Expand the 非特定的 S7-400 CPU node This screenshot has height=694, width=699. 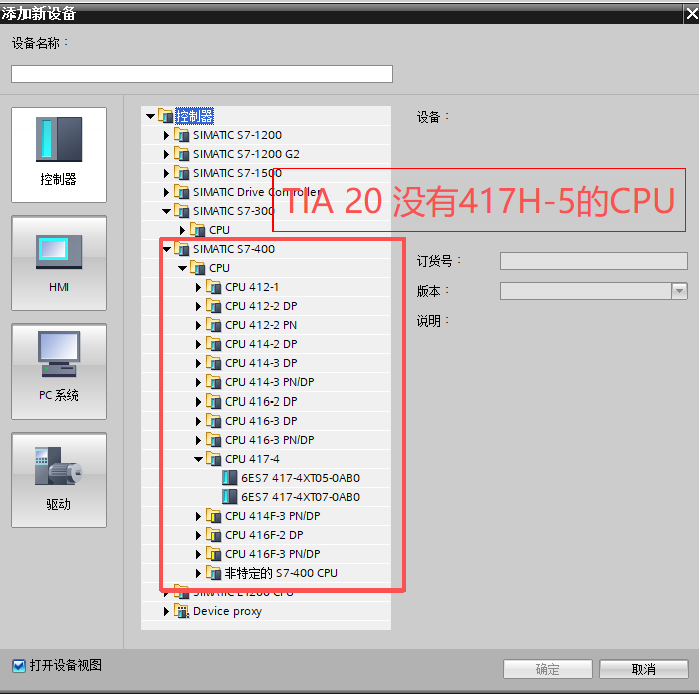point(198,573)
